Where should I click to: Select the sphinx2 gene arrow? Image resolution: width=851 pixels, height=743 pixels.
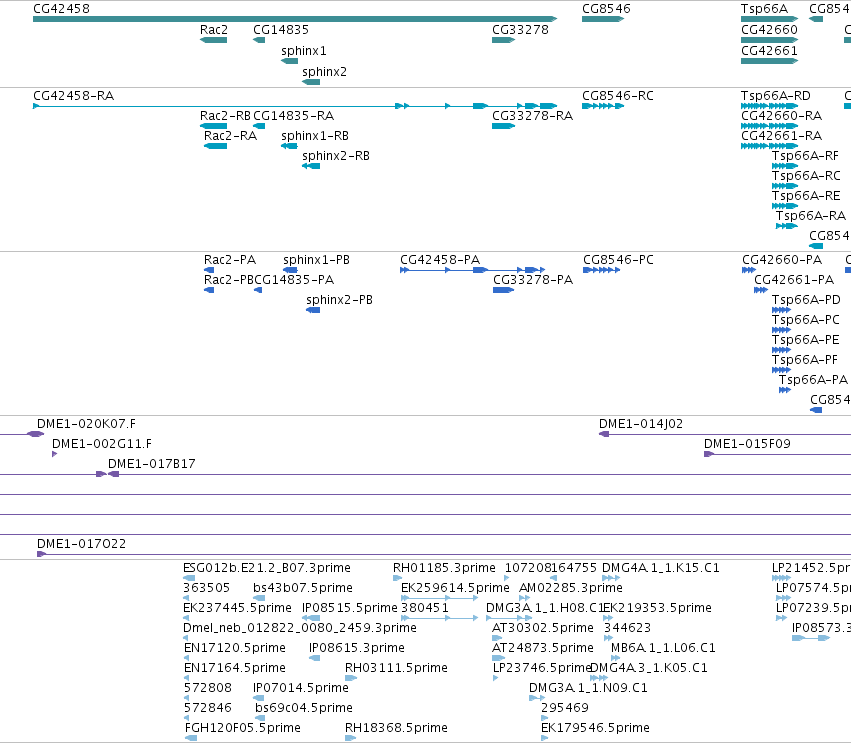tap(311, 82)
